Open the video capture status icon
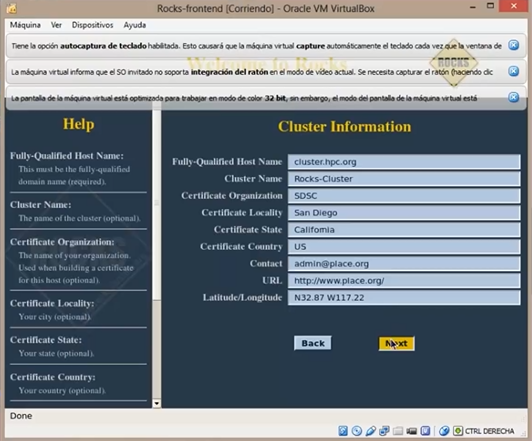 pyautogui.click(x=412, y=431)
